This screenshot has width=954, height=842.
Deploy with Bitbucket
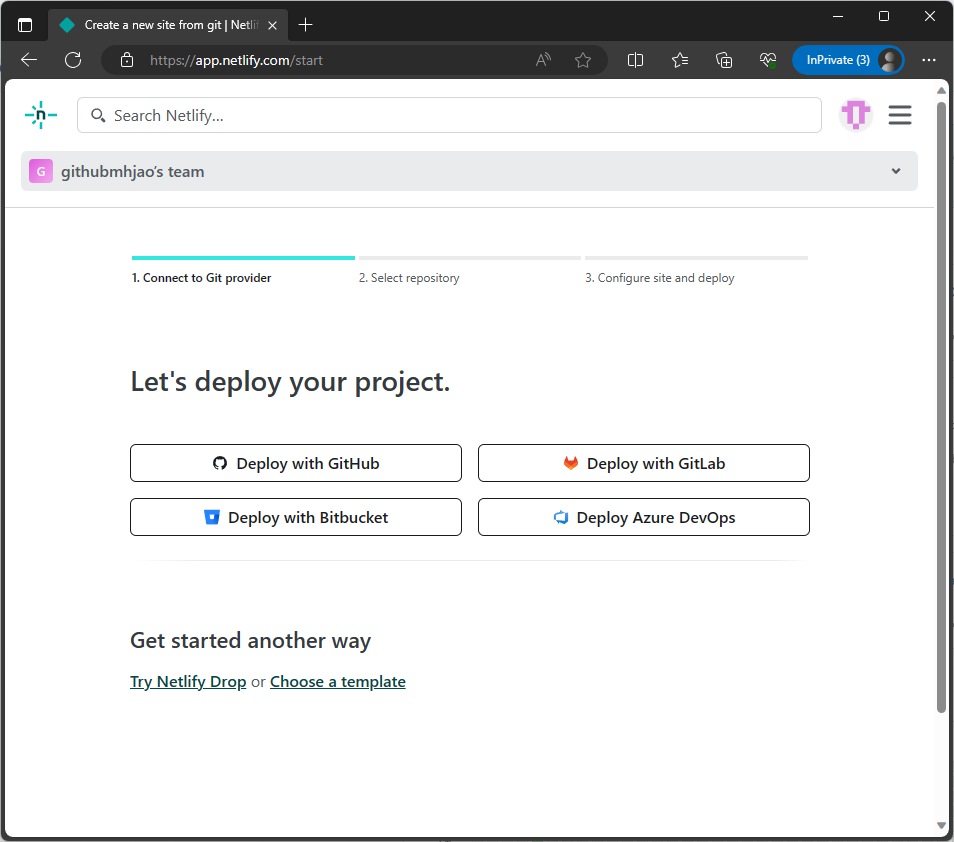click(296, 517)
